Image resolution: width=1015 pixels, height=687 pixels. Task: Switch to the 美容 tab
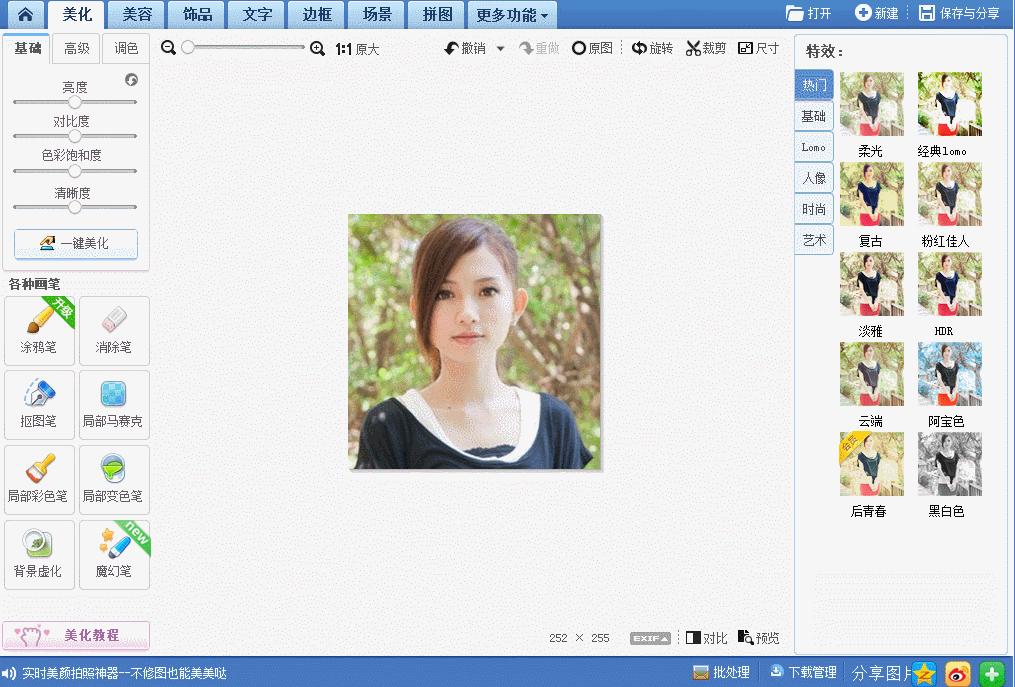pos(135,15)
